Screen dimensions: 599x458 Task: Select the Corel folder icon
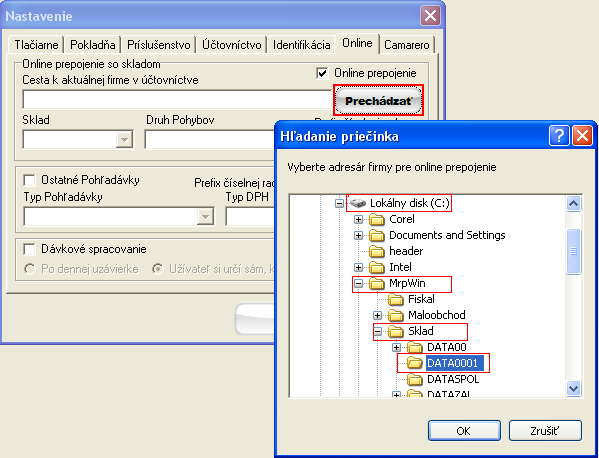pos(377,220)
